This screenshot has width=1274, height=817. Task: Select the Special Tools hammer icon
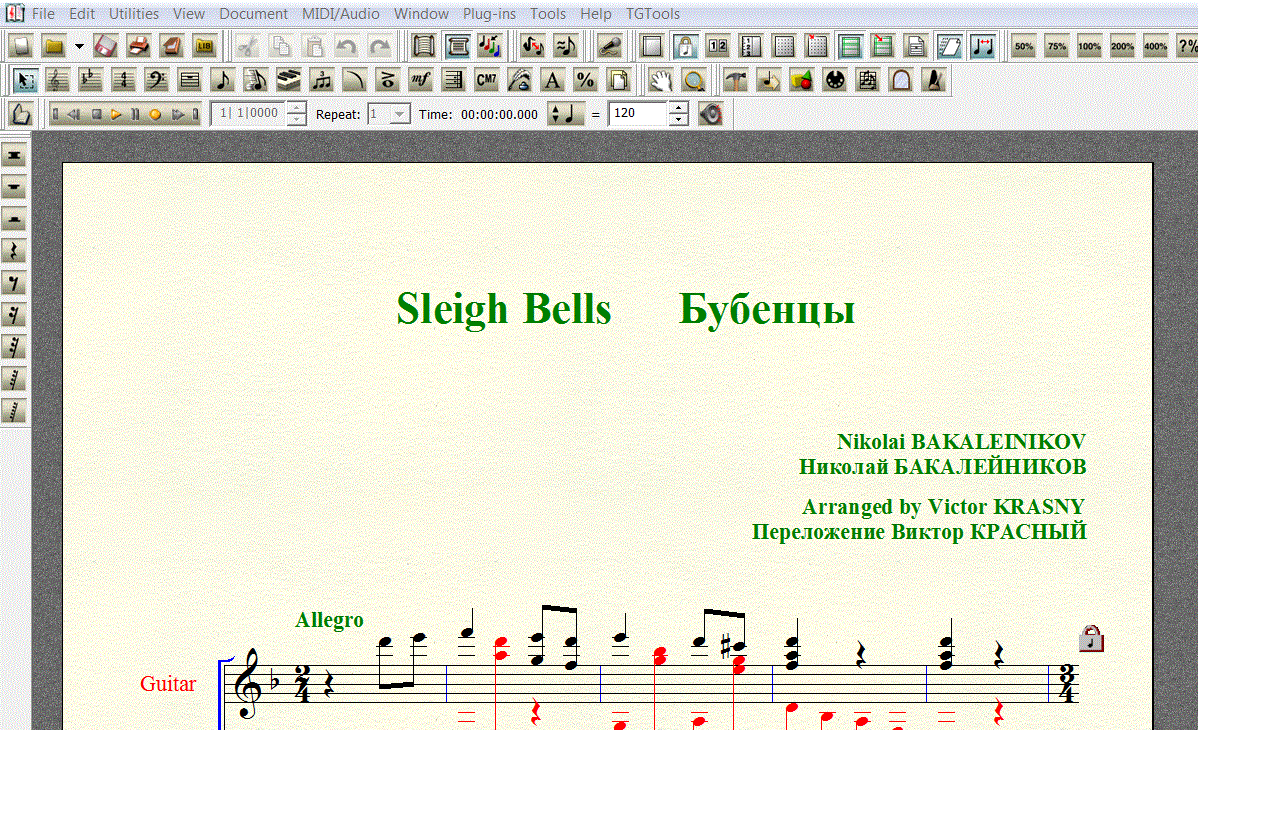[x=736, y=80]
